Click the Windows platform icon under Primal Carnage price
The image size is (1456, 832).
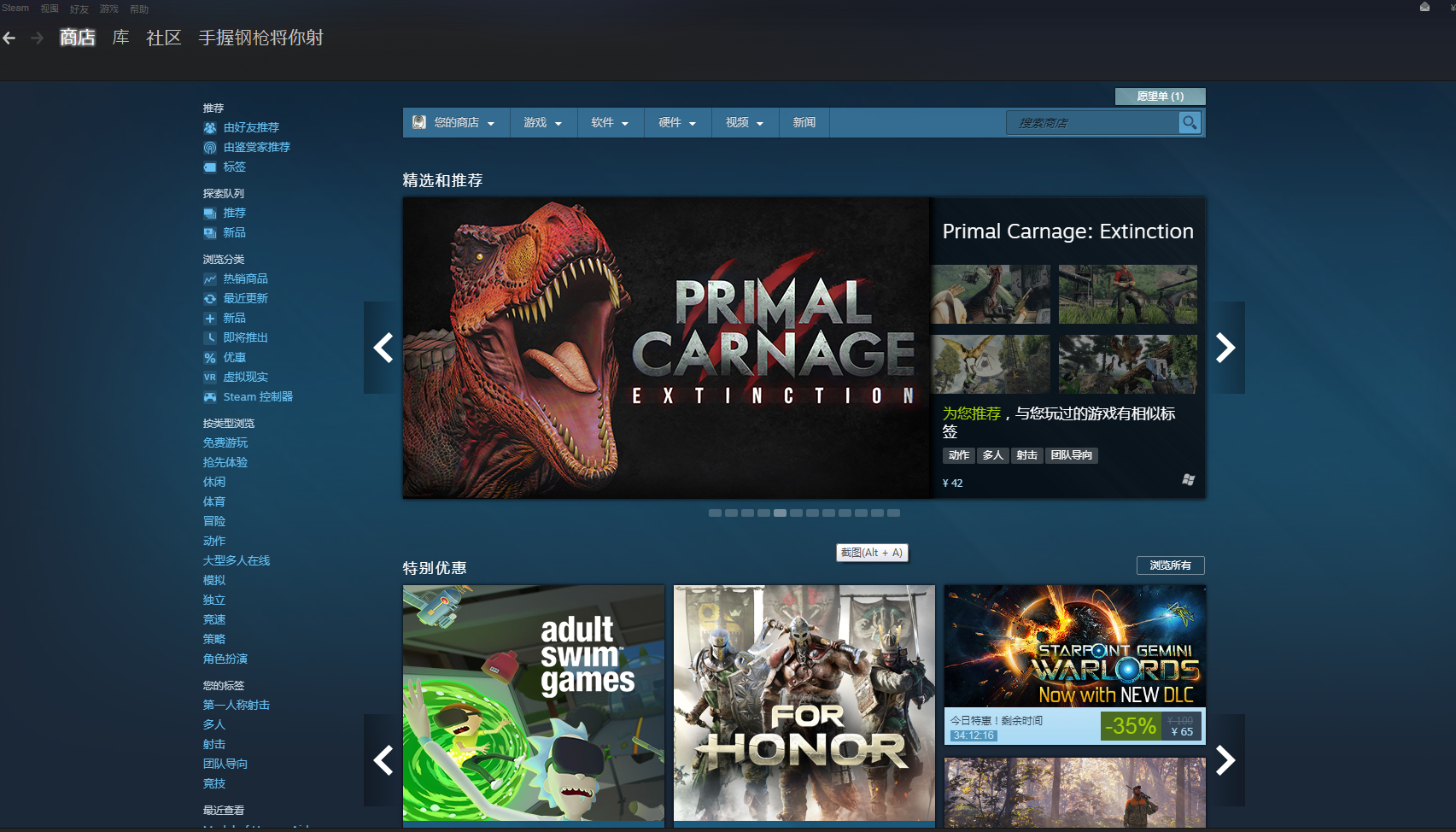1187,480
